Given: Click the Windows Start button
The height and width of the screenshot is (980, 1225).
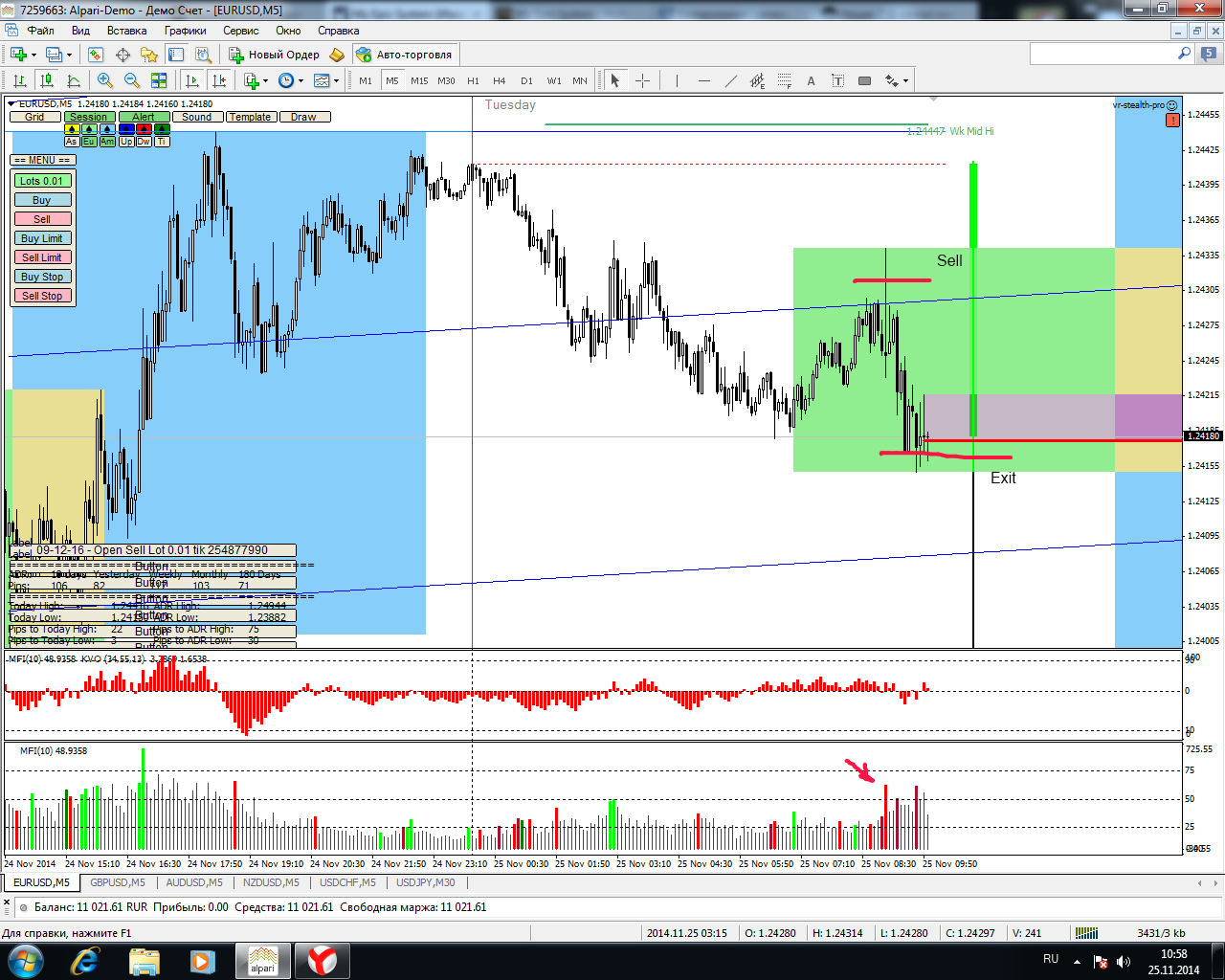Looking at the screenshot, I should pyautogui.click(x=25, y=961).
